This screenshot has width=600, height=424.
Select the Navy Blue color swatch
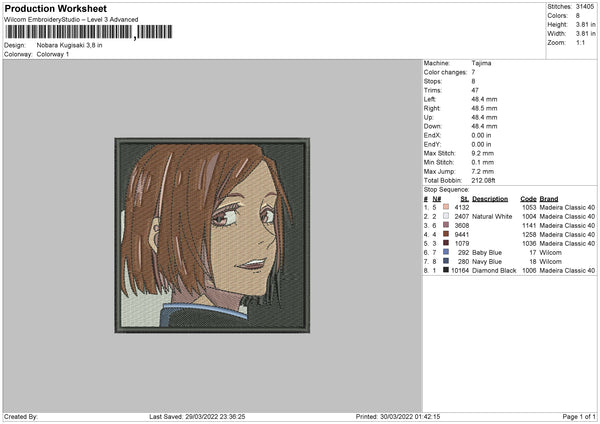click(446, 261)
